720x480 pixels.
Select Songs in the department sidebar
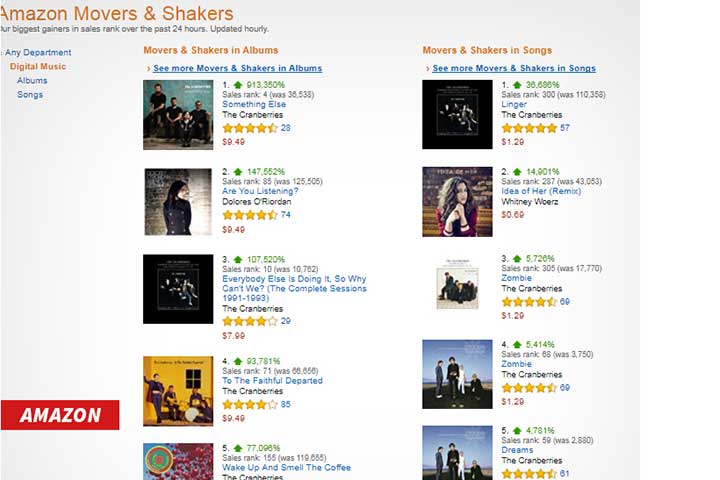click(x=30, y=95)
